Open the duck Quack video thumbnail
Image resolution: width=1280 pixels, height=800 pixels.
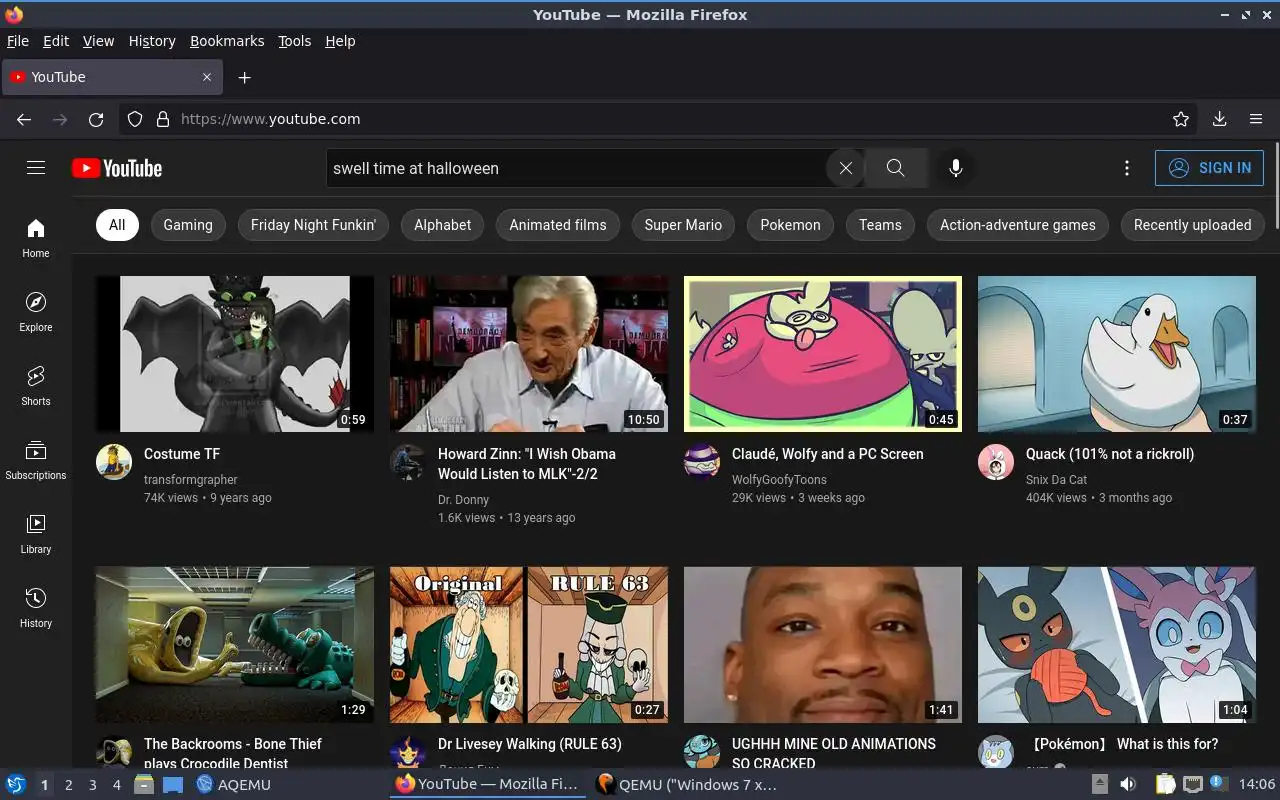click(x=1117, y=354)
